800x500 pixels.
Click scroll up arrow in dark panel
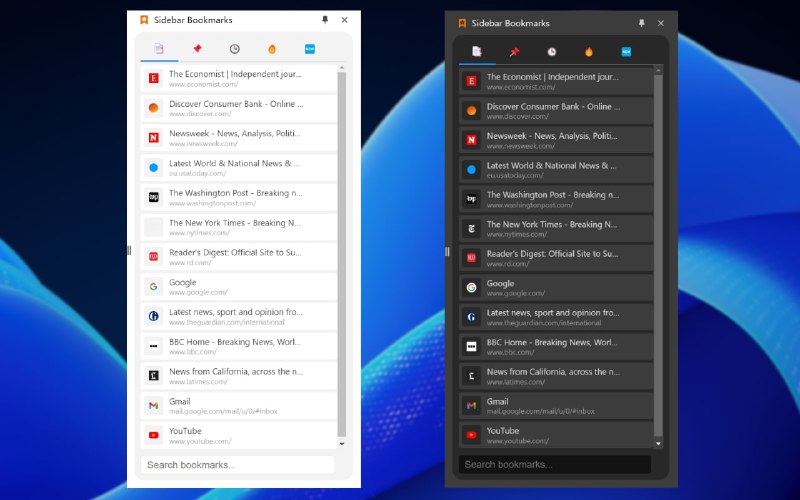point(658,70)
